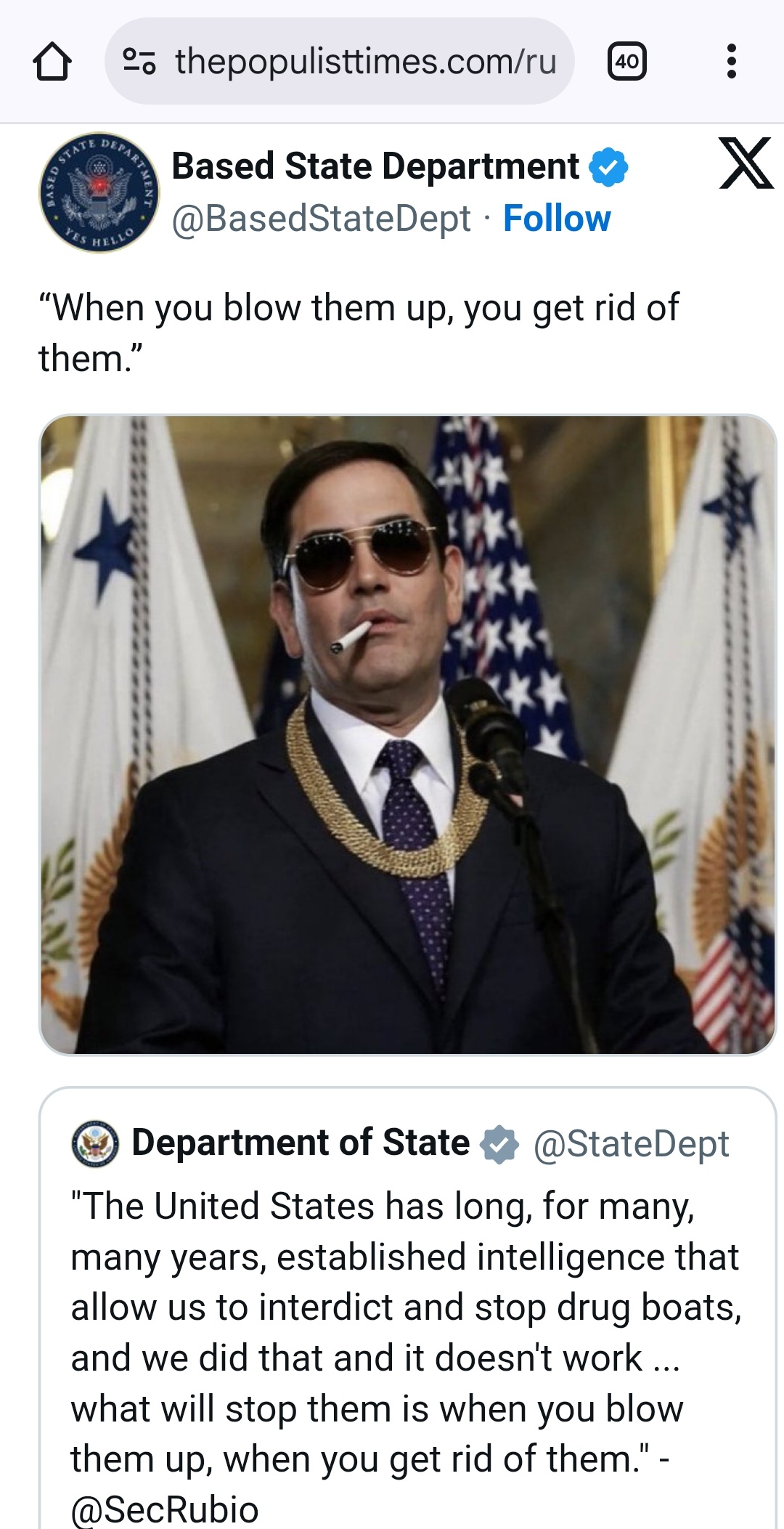Tap the thepopulisttimes.com URL field

point(365,61)
